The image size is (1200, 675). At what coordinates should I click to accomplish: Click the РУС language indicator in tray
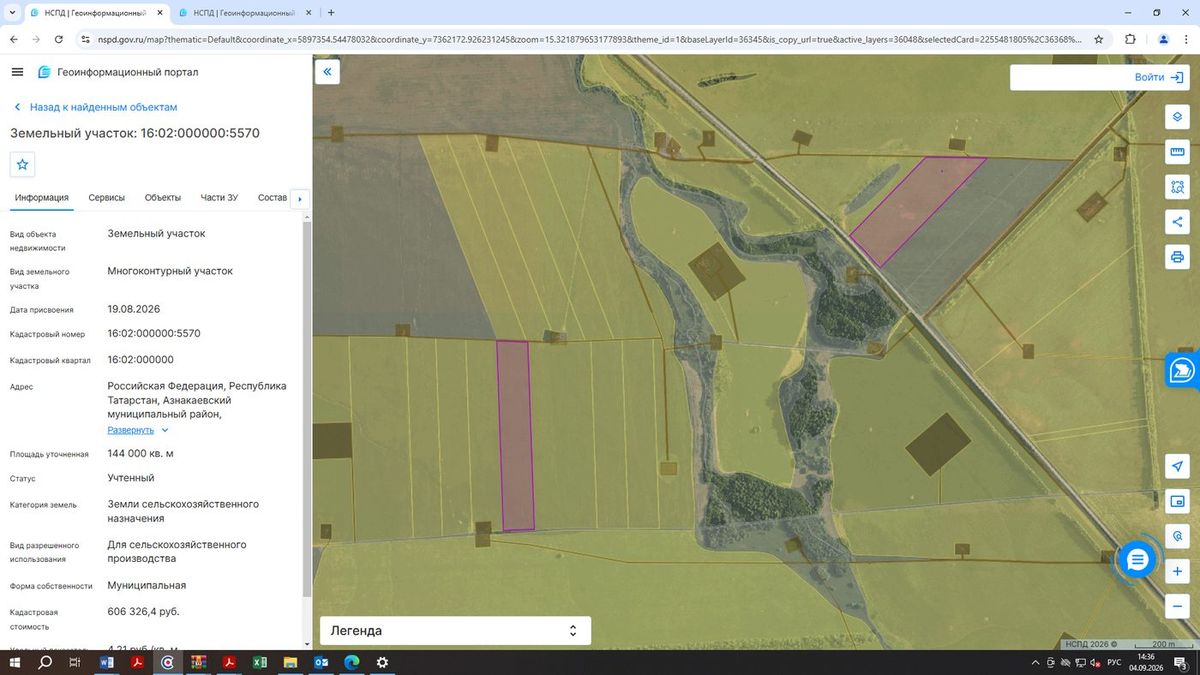[1114, 662]
